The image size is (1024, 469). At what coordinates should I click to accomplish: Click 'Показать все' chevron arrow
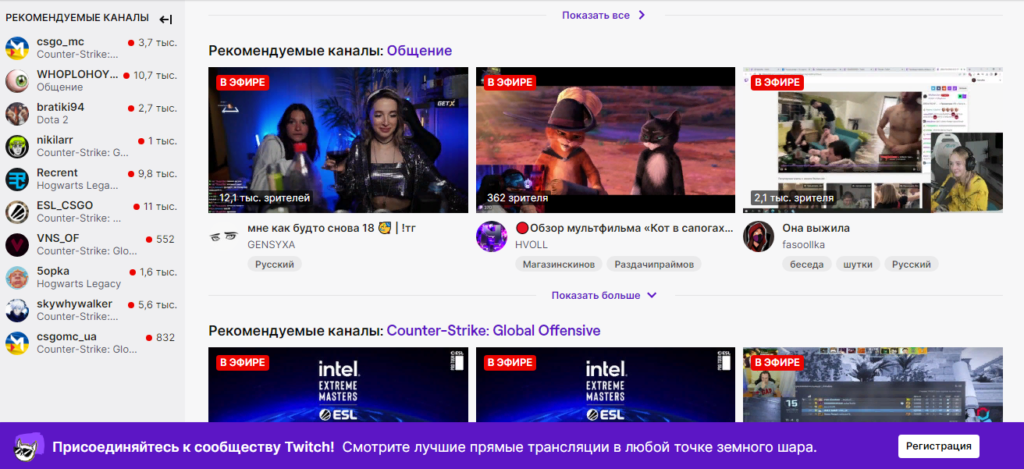point(641,15)
